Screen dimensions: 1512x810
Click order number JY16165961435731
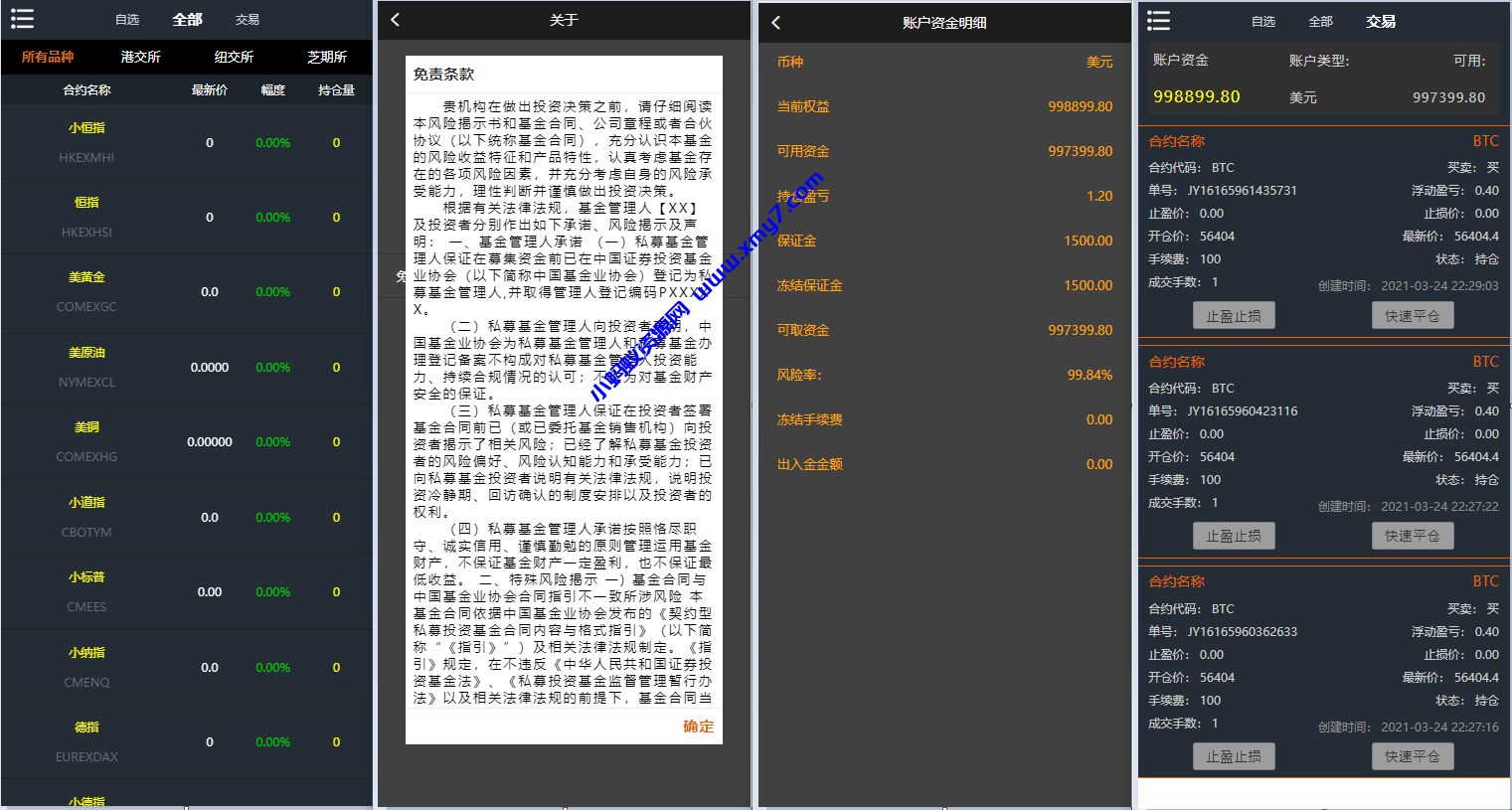[x=1242, y=191]
